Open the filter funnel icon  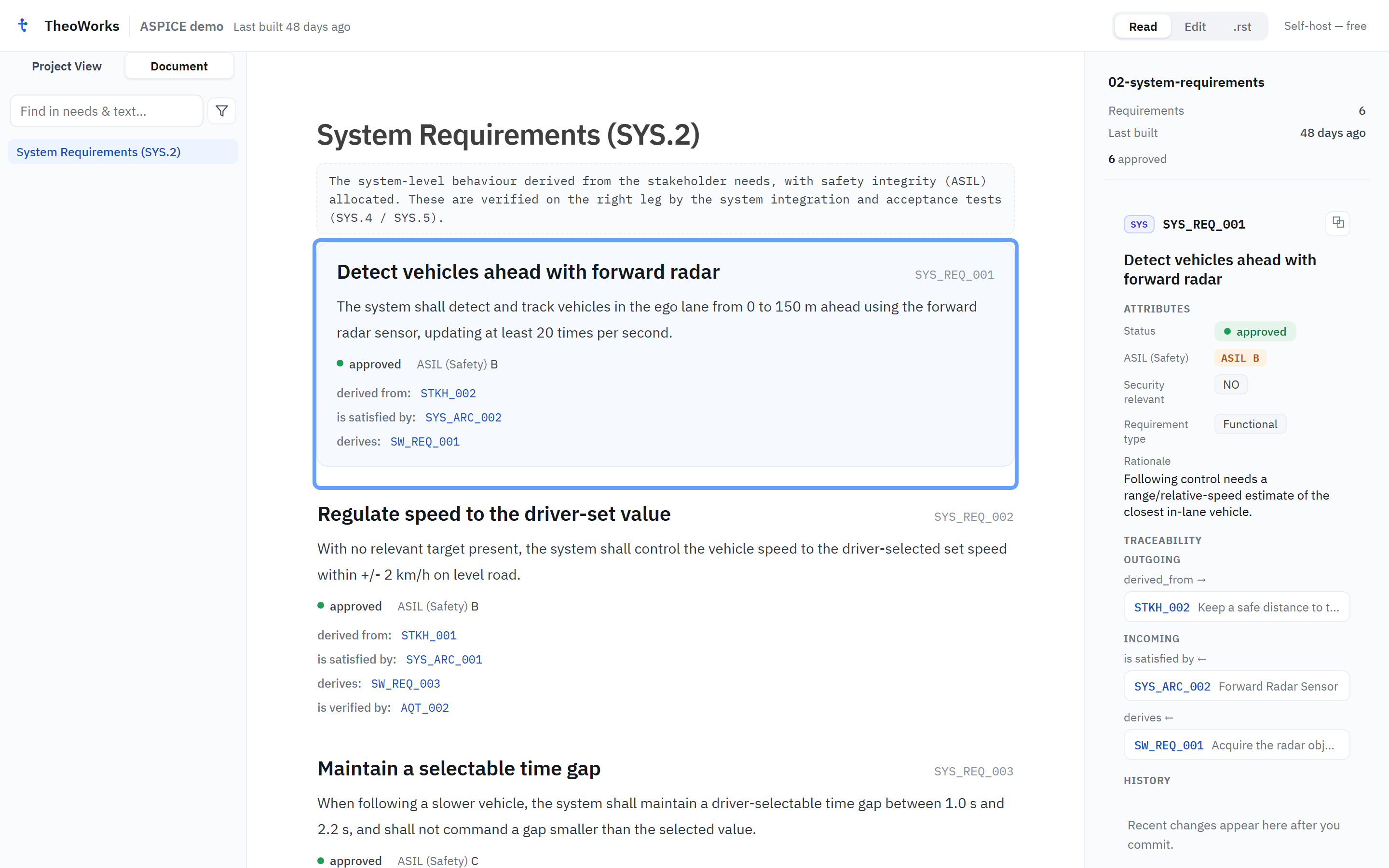pyautogui.click(x=221, y=111)
